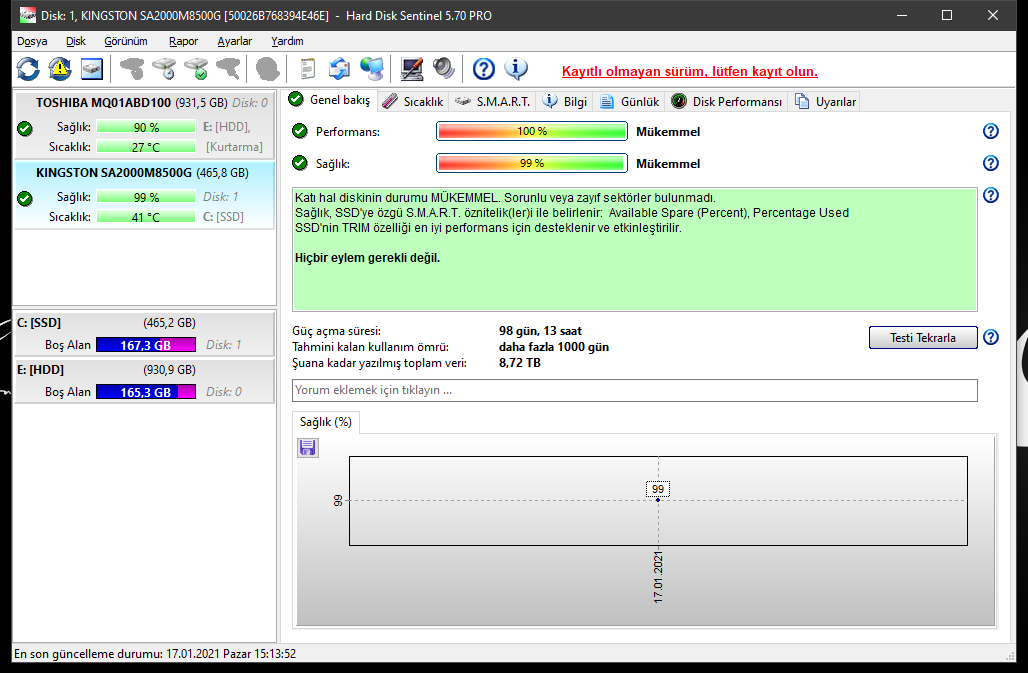1028x673 pixels.
Task: Select the Sağlık (%) graph tab
Action: point(326,422)
